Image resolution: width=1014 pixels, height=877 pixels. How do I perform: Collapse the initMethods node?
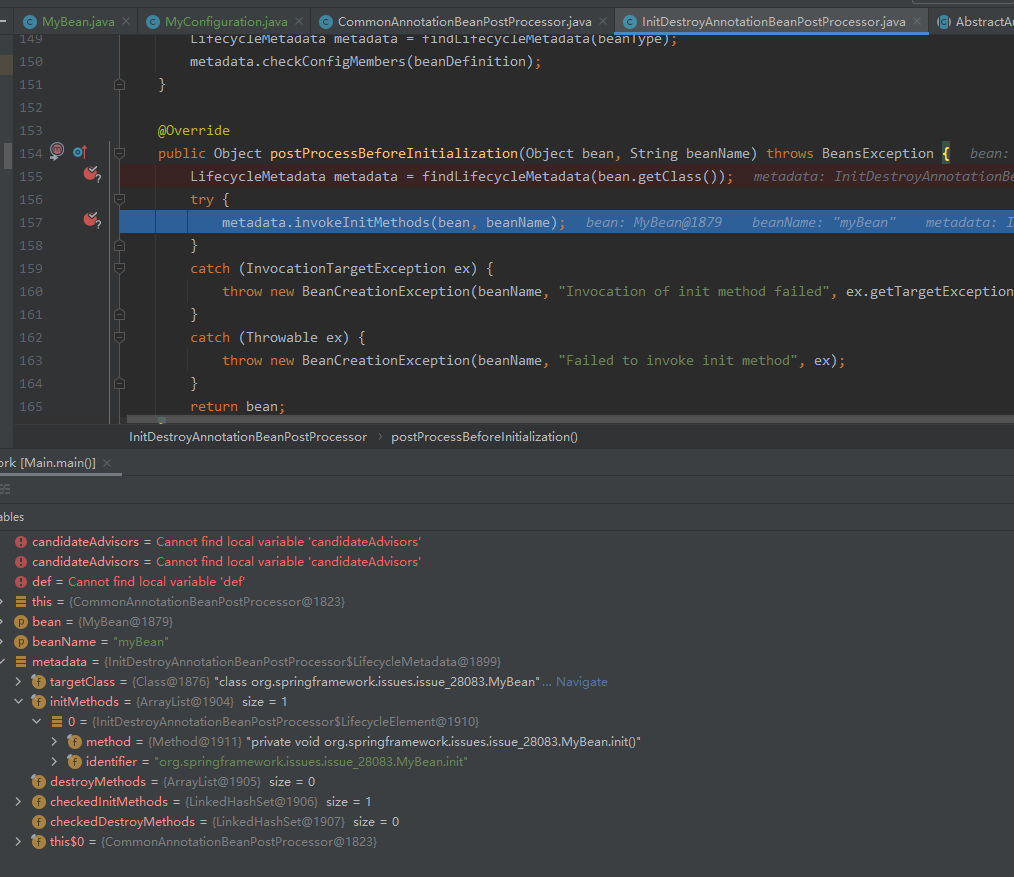(x=18, y=702)
